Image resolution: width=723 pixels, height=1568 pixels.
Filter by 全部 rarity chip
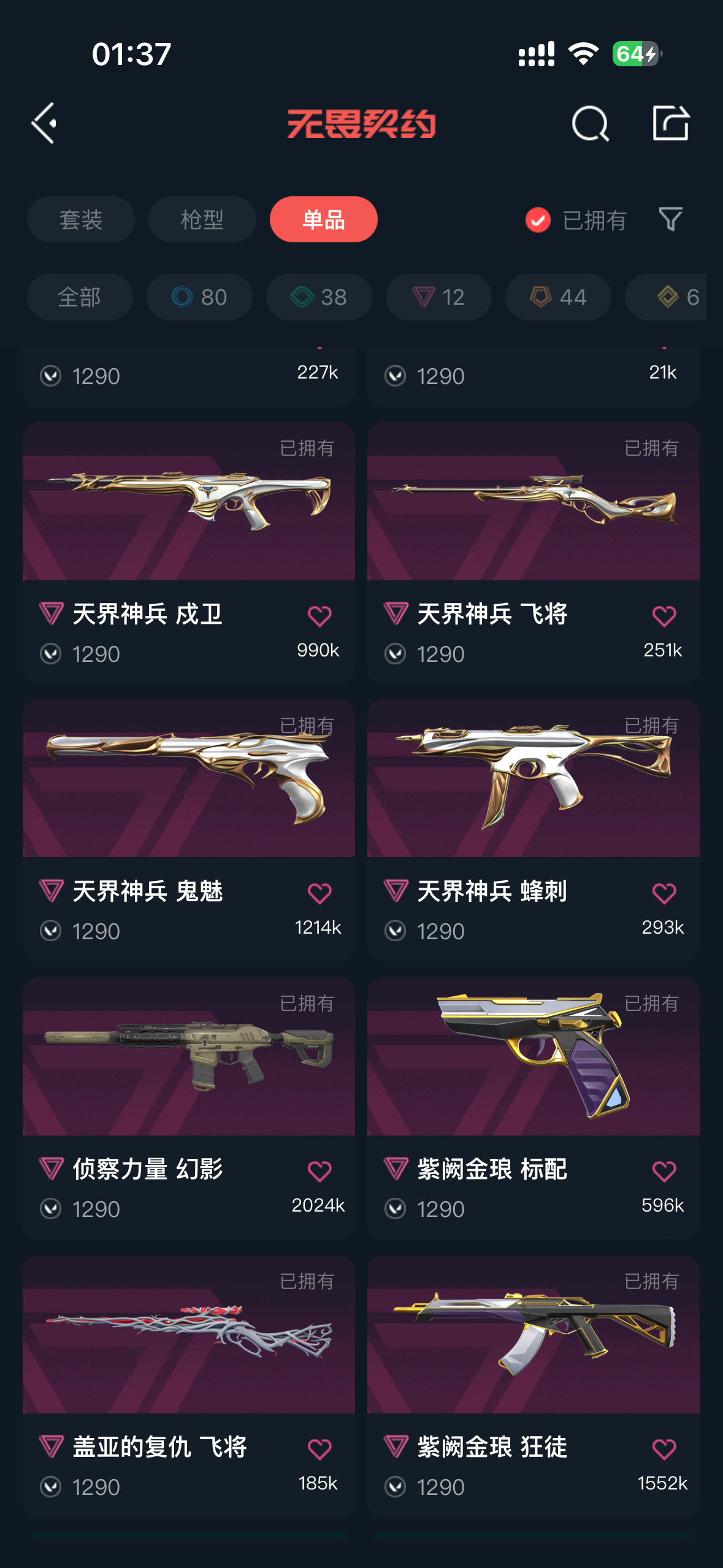click(80, 297)
